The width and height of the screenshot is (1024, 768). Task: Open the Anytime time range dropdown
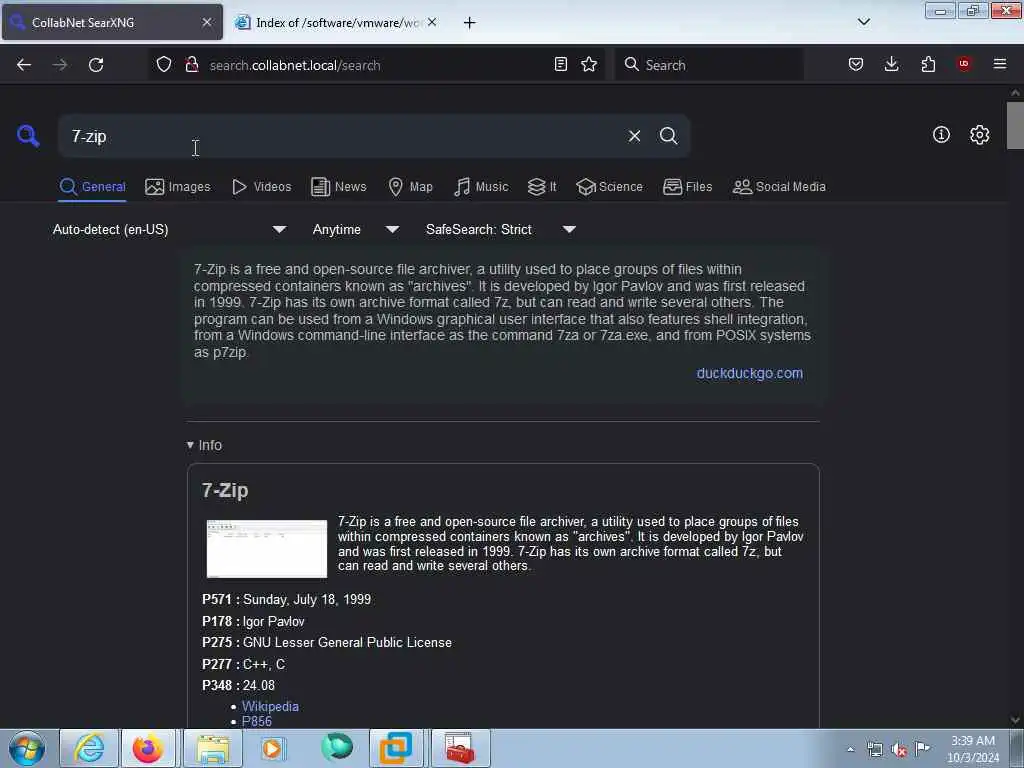(x=356, y=229)
